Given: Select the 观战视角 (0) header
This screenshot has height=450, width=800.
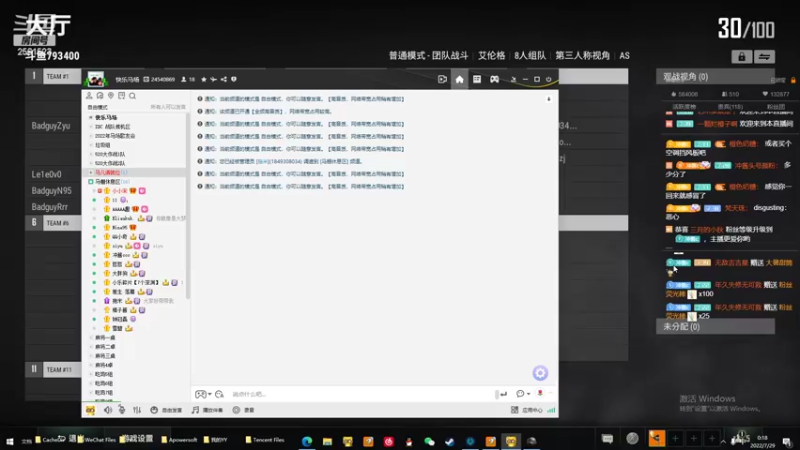Looking at the screenshot, I should 715,77.
